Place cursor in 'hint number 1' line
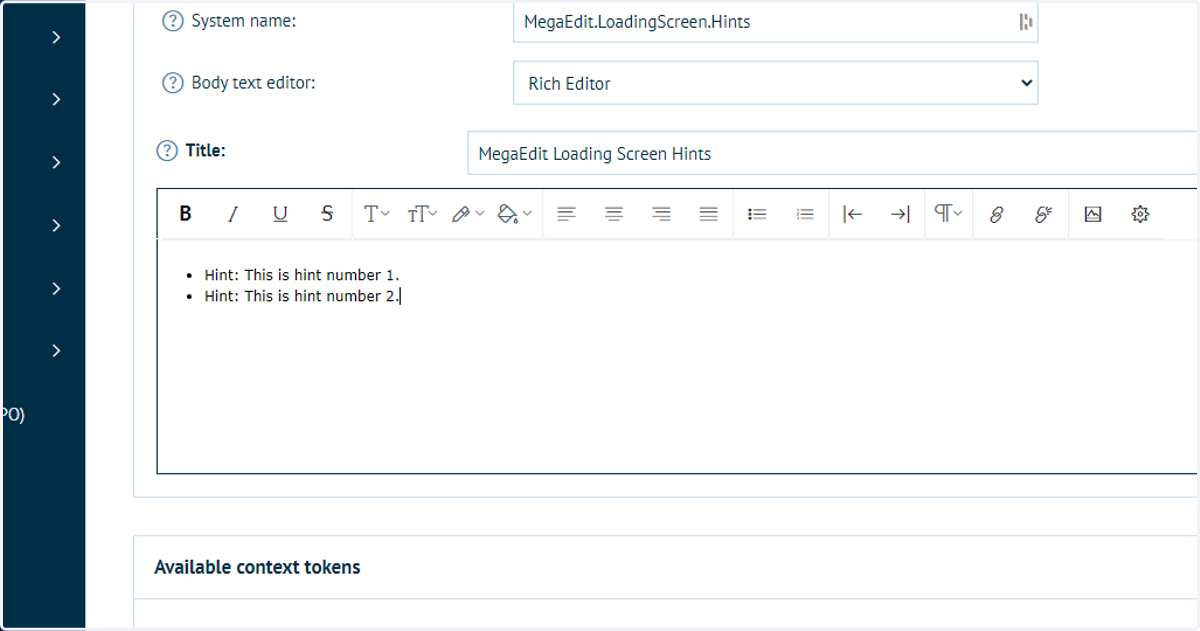The width and height of the screenshot is (1200, 631). point(302,275)
